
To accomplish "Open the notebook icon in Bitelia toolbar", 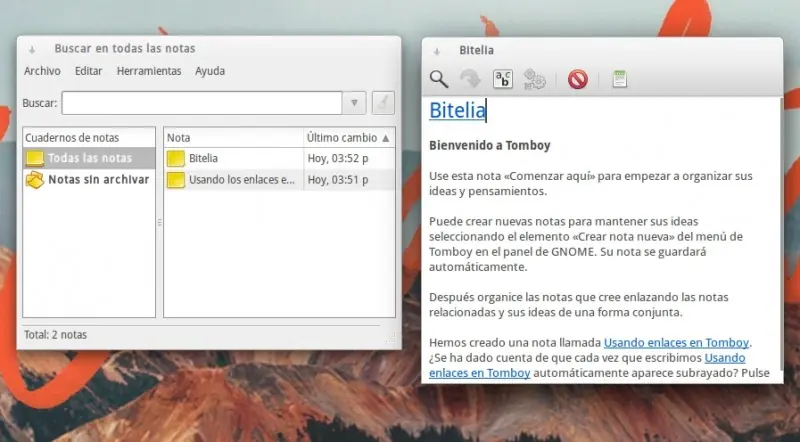I will point(619,79).
